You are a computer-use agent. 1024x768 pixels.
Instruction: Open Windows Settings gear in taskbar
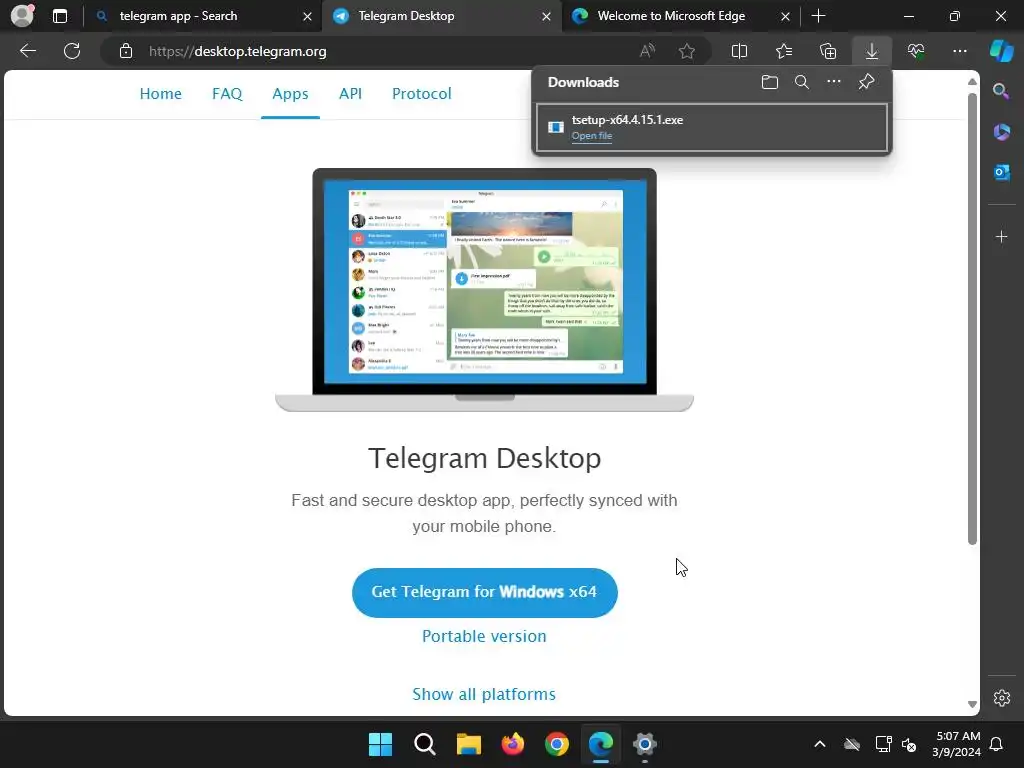(x=645, y=744)
